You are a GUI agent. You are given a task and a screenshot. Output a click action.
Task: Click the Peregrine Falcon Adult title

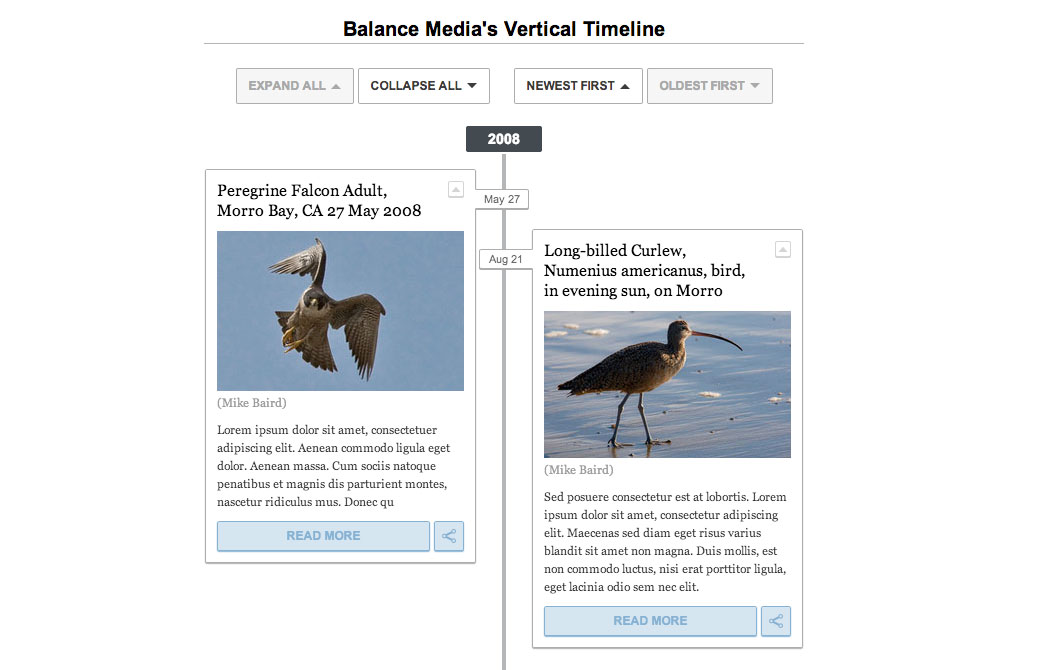[x=318, y=200]
